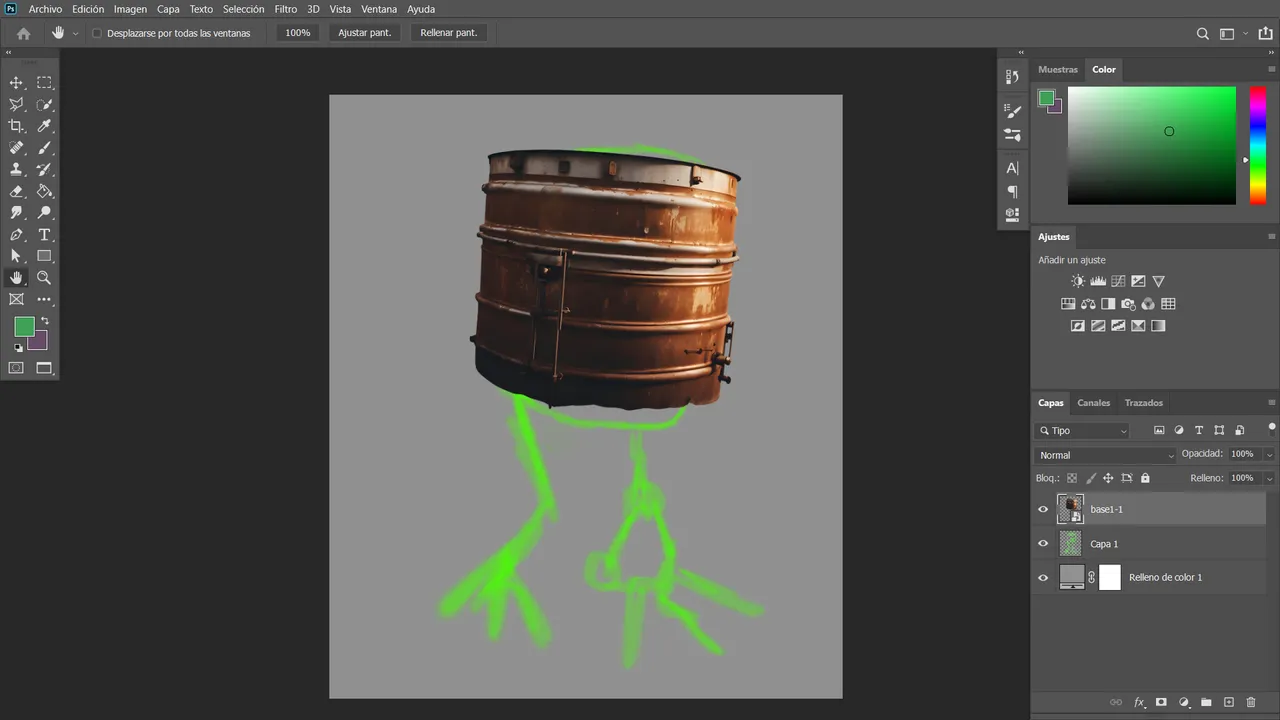The width and height of the screenshot is (1280, 720).
Task: Select the Eraser tool
Action: click(16, 191)
